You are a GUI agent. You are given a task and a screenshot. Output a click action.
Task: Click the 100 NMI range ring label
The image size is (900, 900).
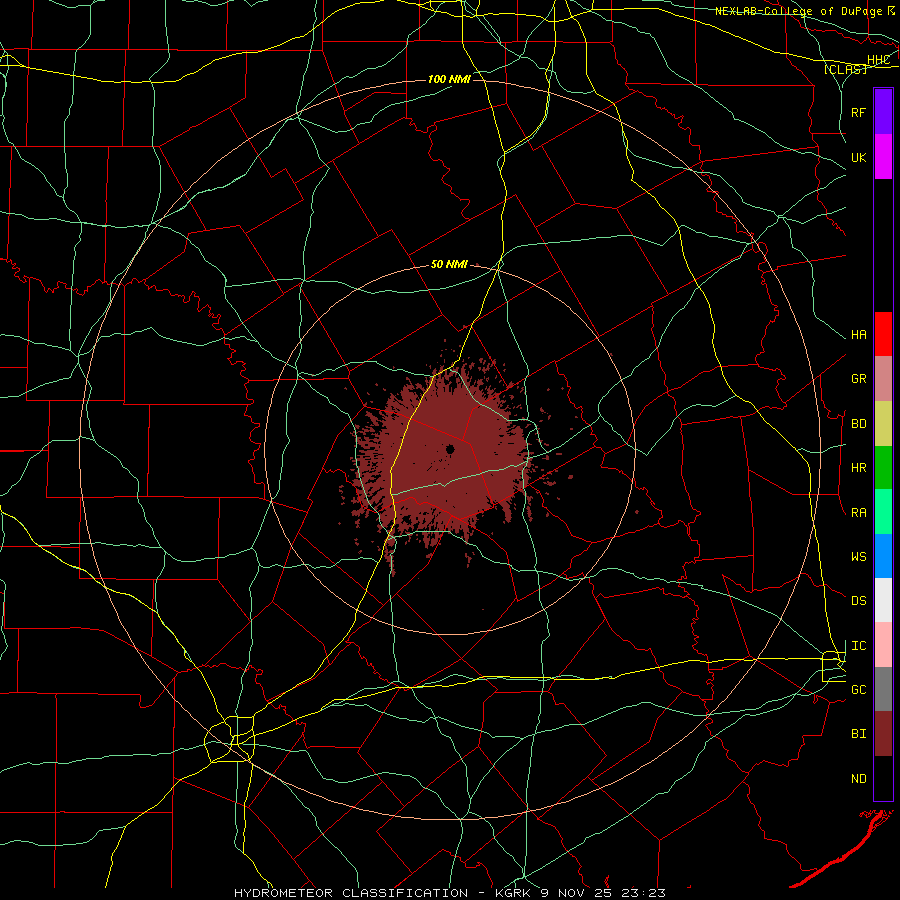click(x=449, y=79)
